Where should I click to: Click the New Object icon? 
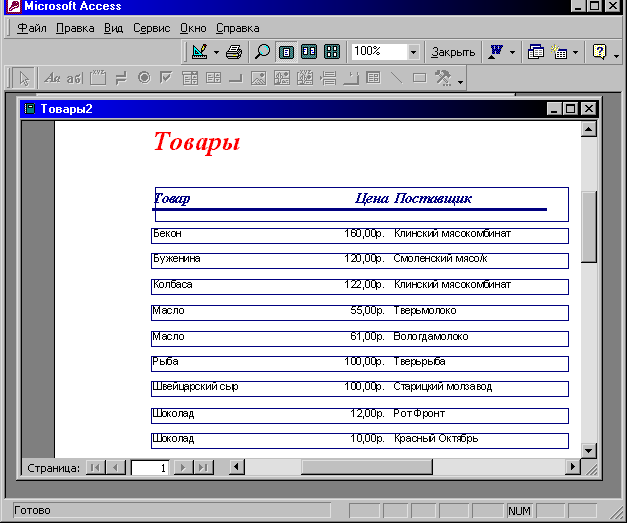(x=559, y=52)
